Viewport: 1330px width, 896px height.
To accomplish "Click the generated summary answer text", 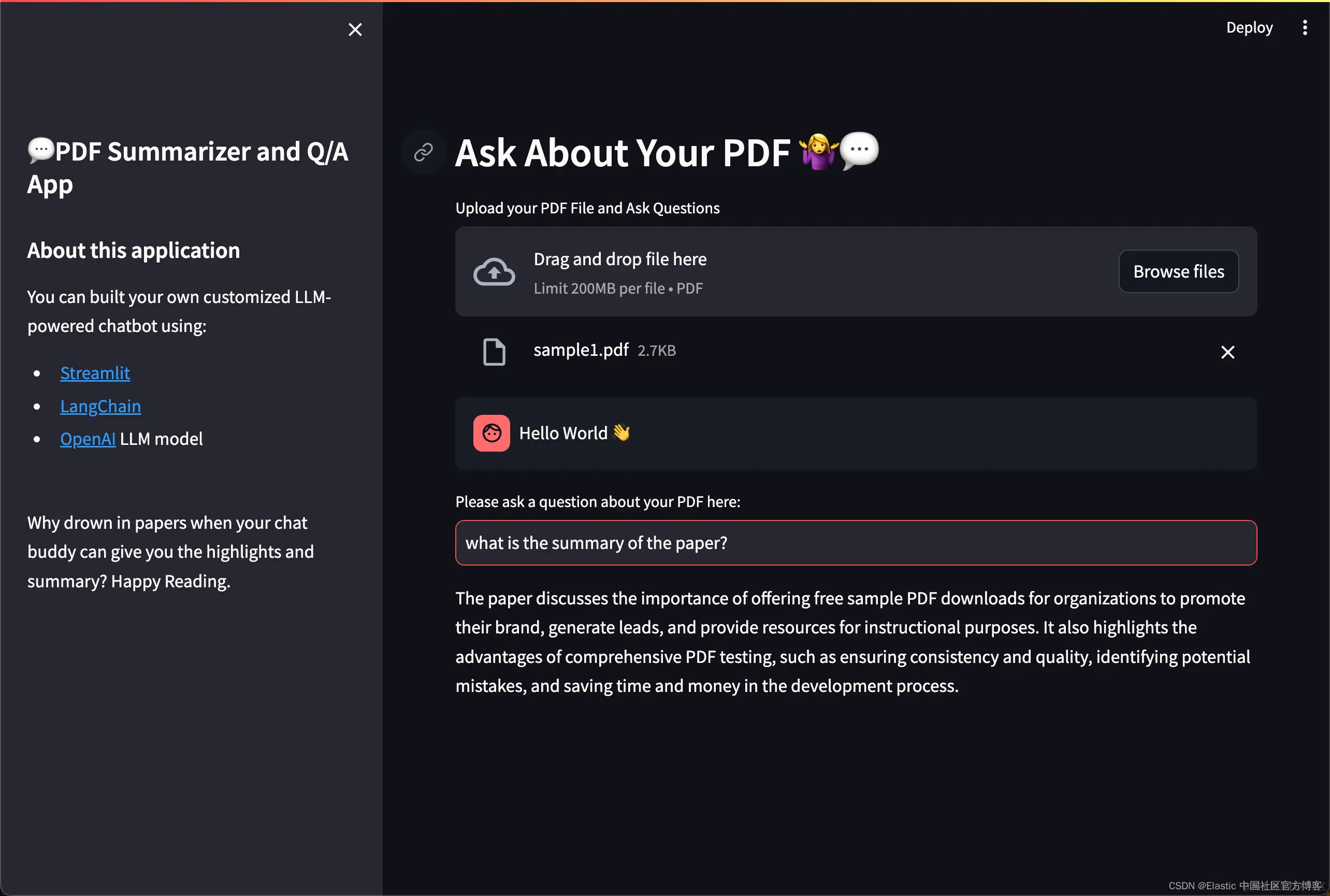I will [x=851, y=642].
